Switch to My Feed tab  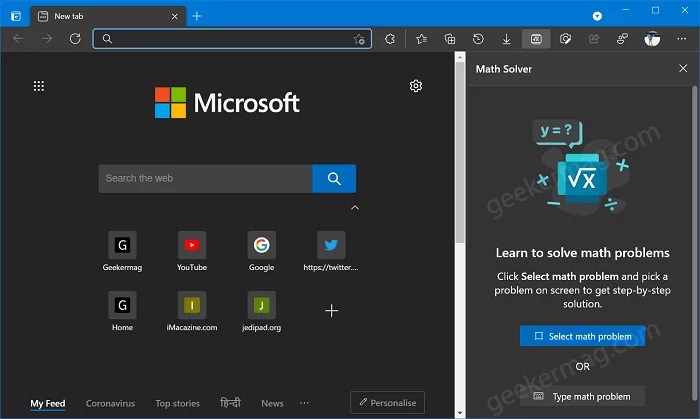click(48, 403)
